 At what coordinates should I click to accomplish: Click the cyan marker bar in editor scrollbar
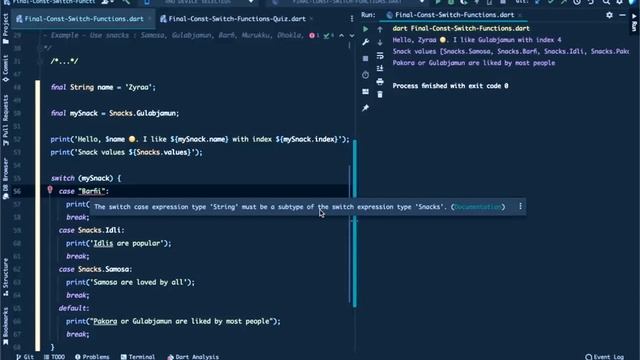click(354, 223)
